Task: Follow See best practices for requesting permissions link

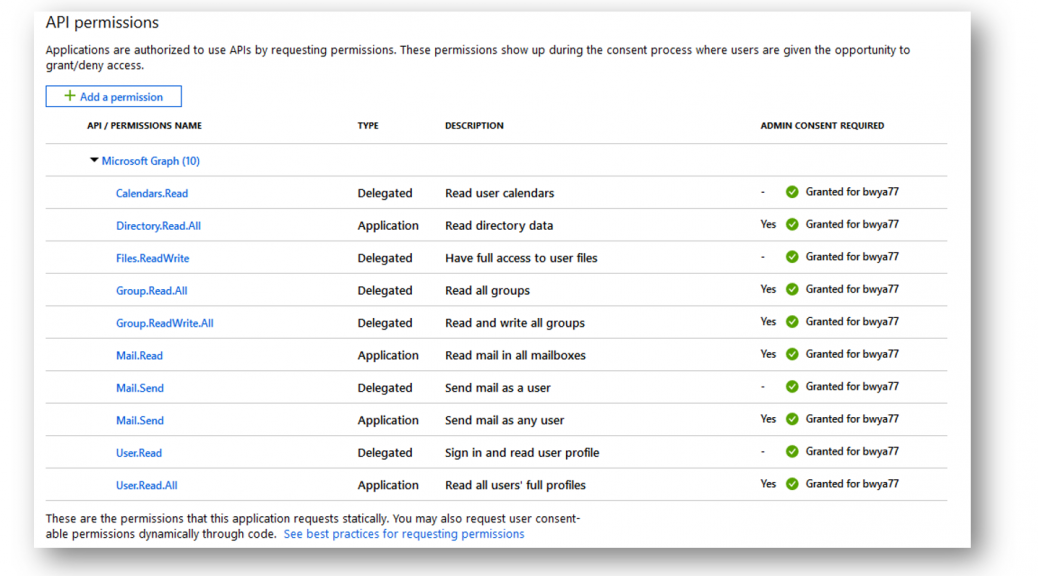Action: pos(404,534)
